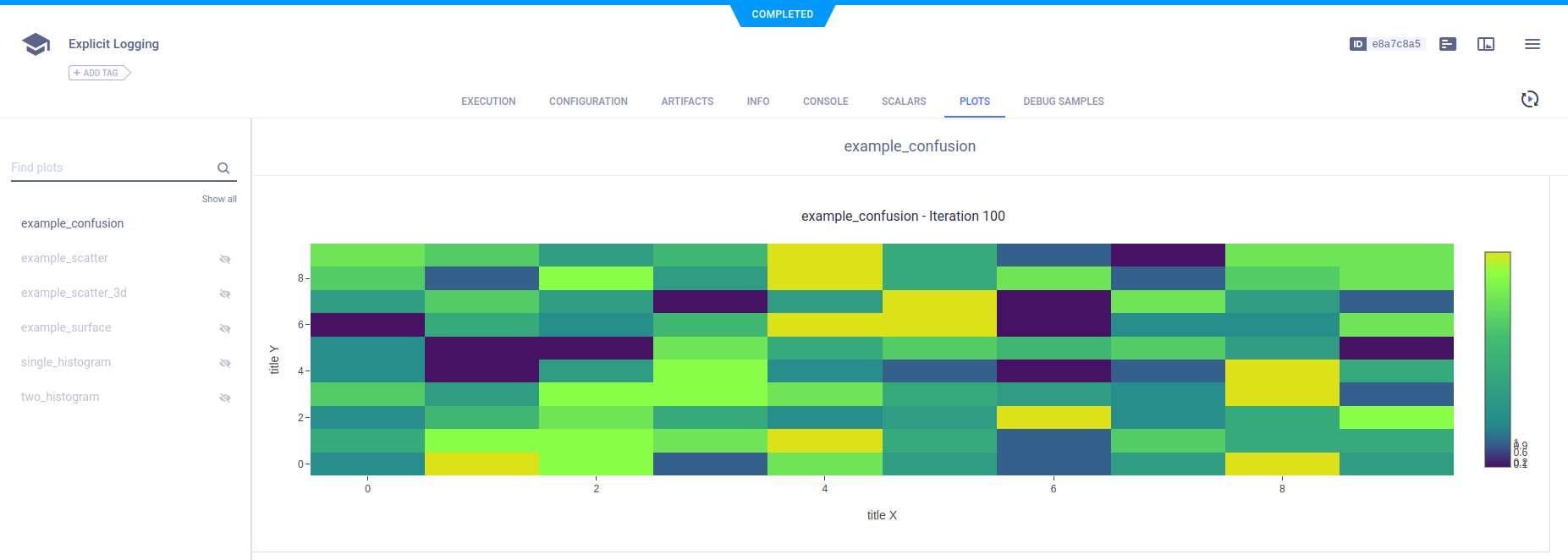Click the Find plots search field

pyautogui.click(x=110, y=168)
